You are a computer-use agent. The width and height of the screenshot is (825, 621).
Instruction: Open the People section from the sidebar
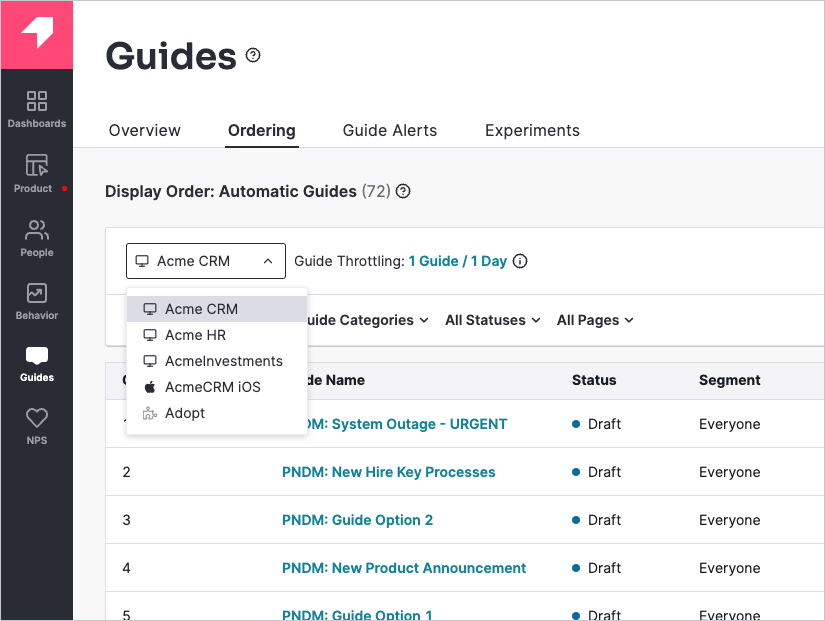(36, 237)
